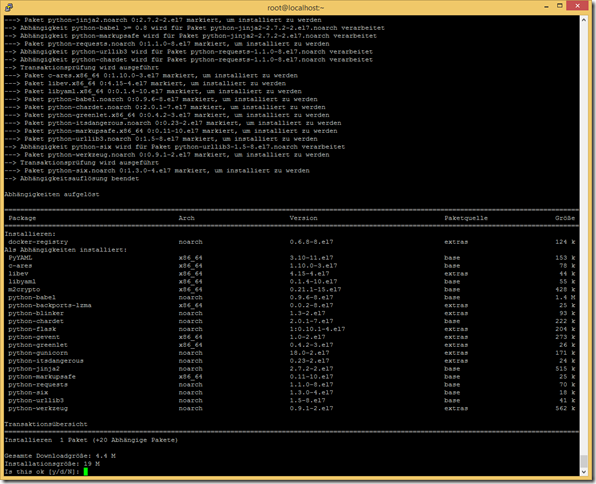
Task: Click the 'Transaktionsübersicht' heading
Action: pos(46,424)
